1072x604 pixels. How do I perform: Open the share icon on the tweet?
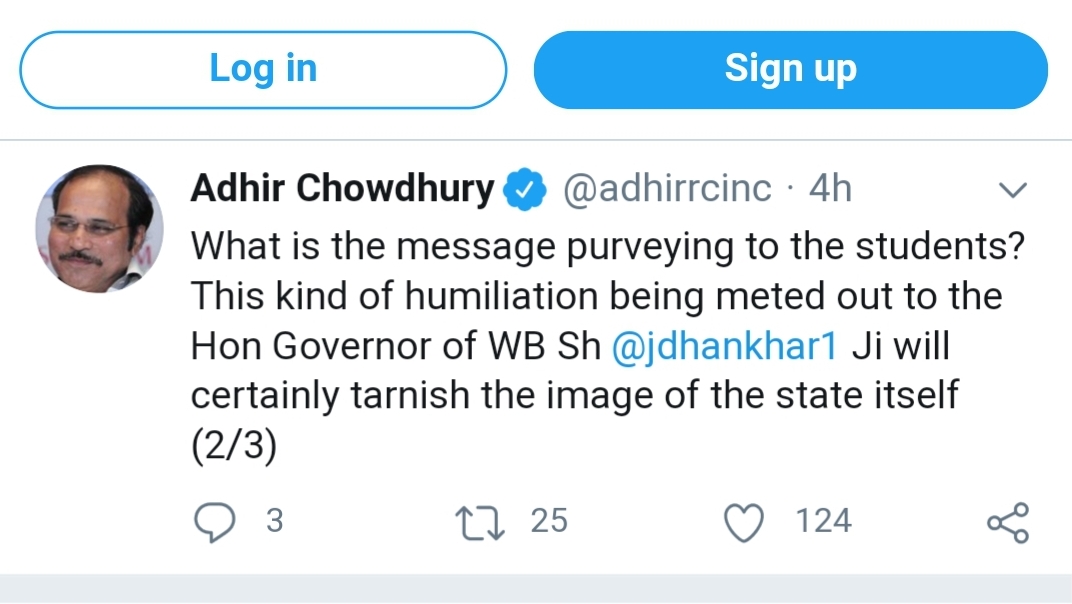[x=1007, y=522]
